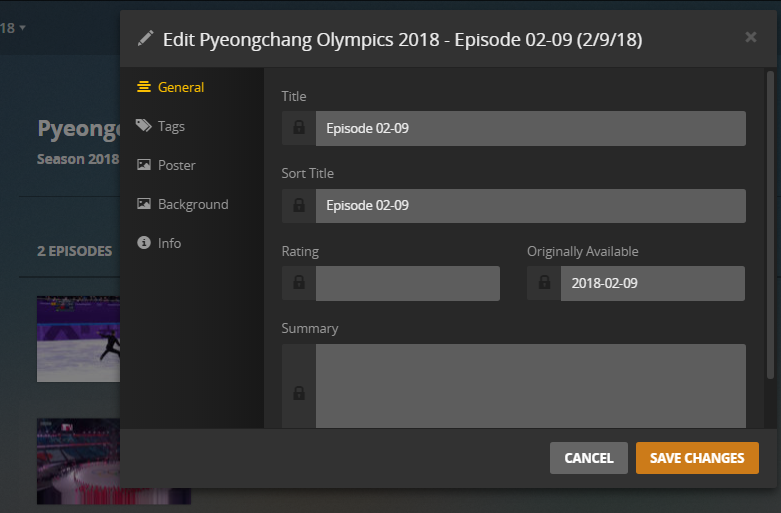Click the empty Rating input field

(407, 283)
